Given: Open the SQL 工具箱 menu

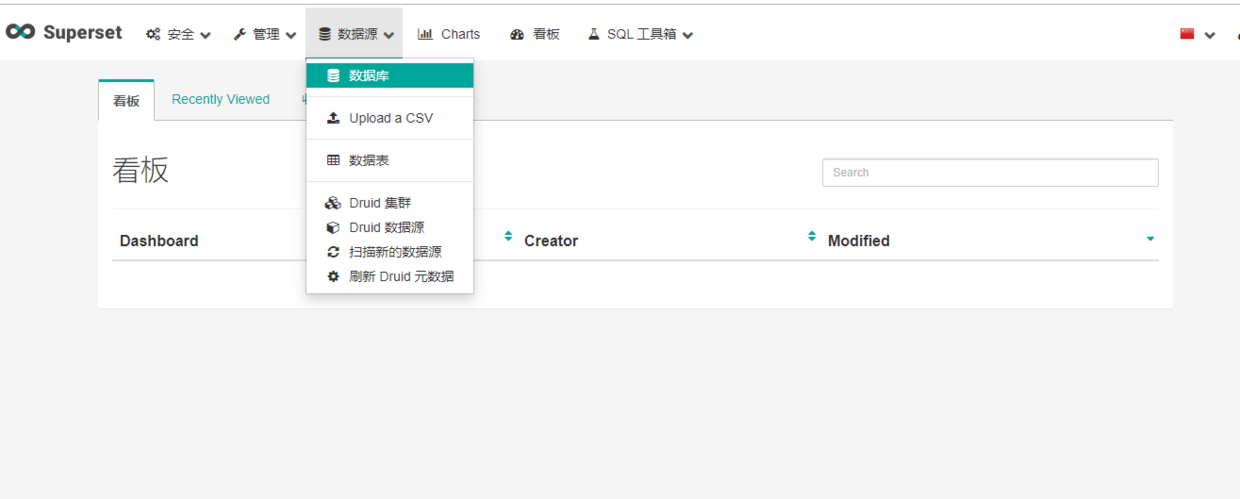Looking at the screenshot, I should point(640,34).
